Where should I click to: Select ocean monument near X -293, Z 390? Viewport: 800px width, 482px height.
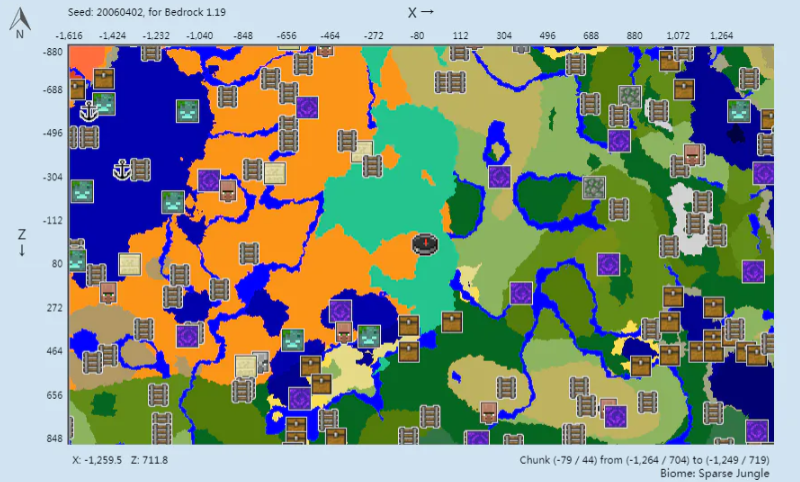[369, 336]
